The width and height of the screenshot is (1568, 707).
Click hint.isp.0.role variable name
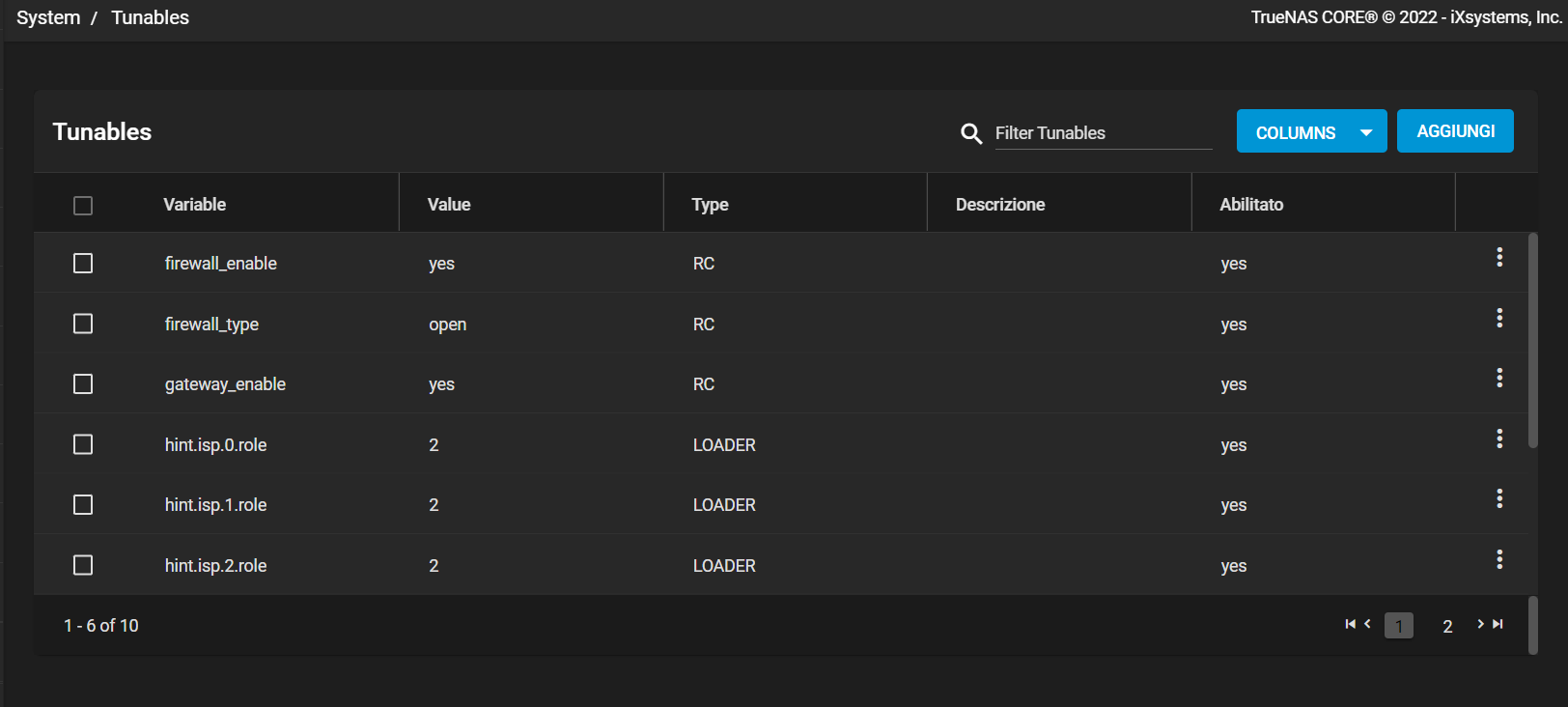pos(215,445)
